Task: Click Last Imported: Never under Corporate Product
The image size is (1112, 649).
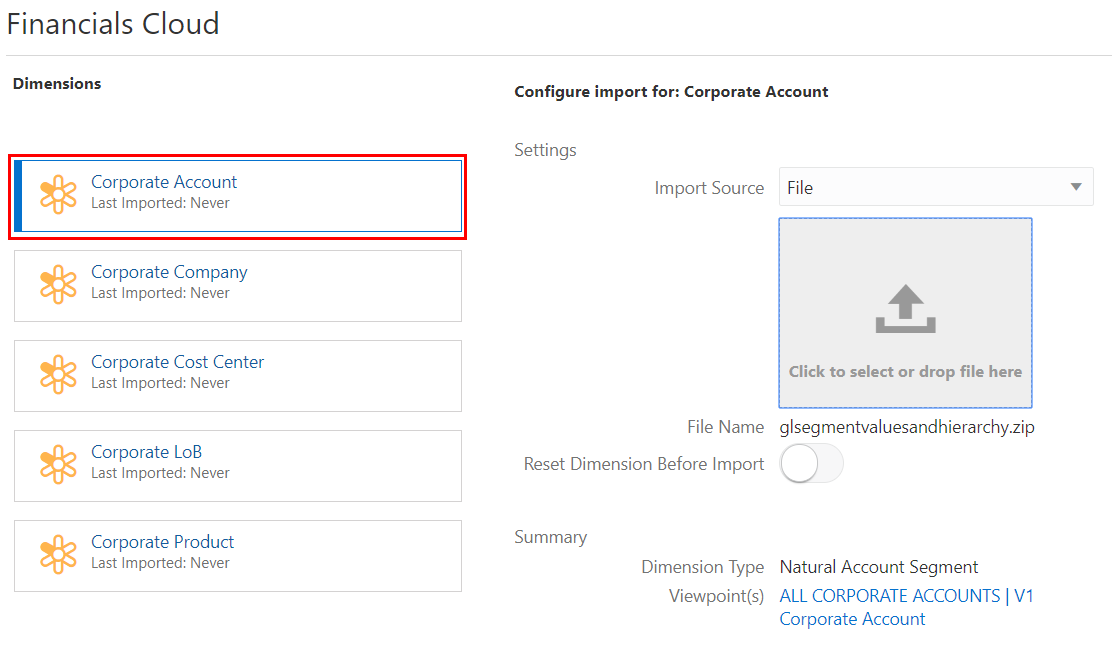Action: tap(160, 563)
